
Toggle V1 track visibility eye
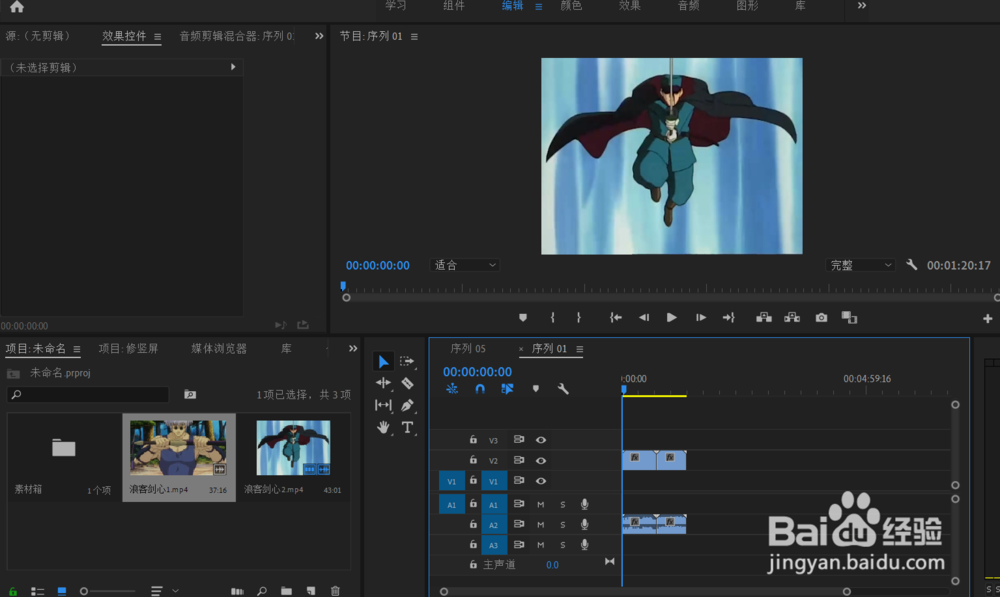[x=541, y=481]
